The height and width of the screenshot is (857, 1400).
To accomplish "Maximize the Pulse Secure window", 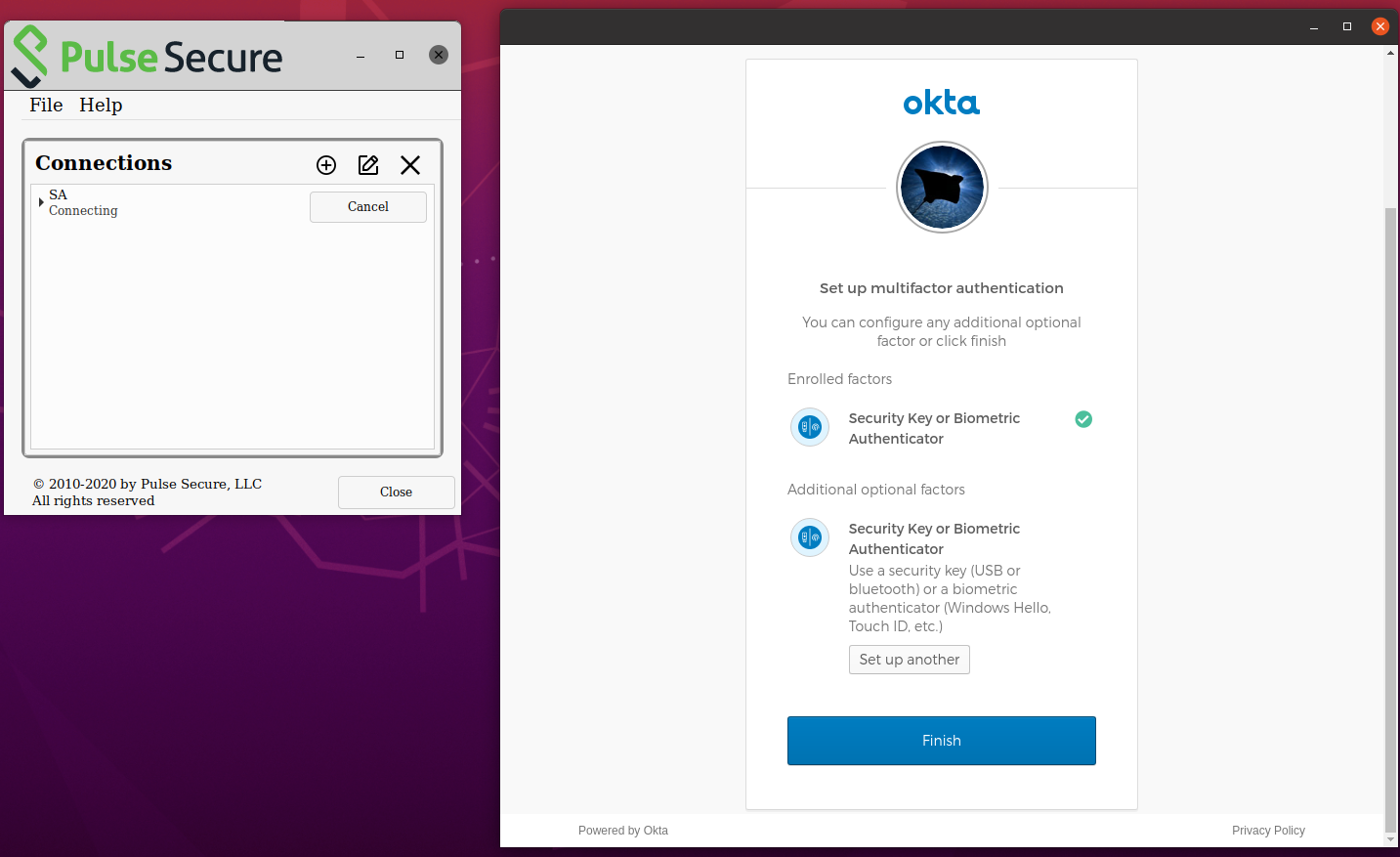I will coord(400,55).
